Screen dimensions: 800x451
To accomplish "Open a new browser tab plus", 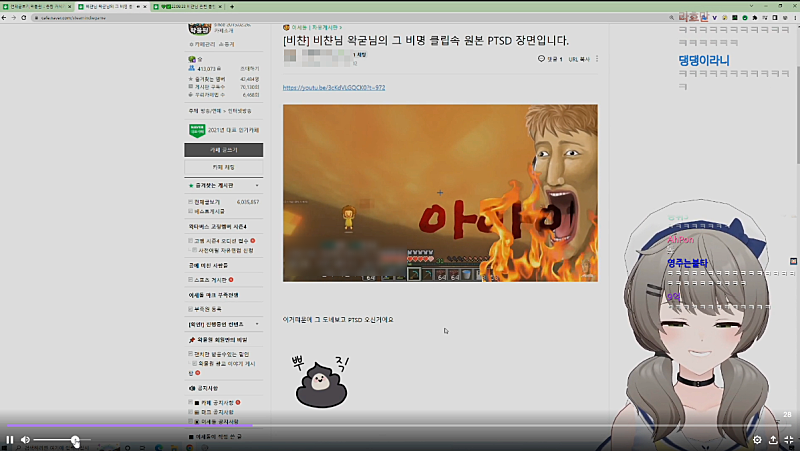I will pyautogui.click(x=232, y=7).
